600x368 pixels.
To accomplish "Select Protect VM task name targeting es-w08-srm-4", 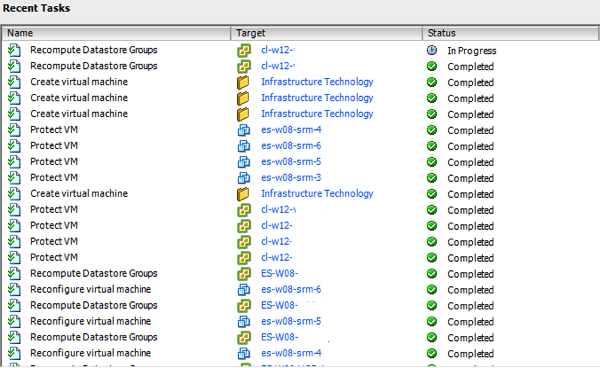I will click(54, 130).
